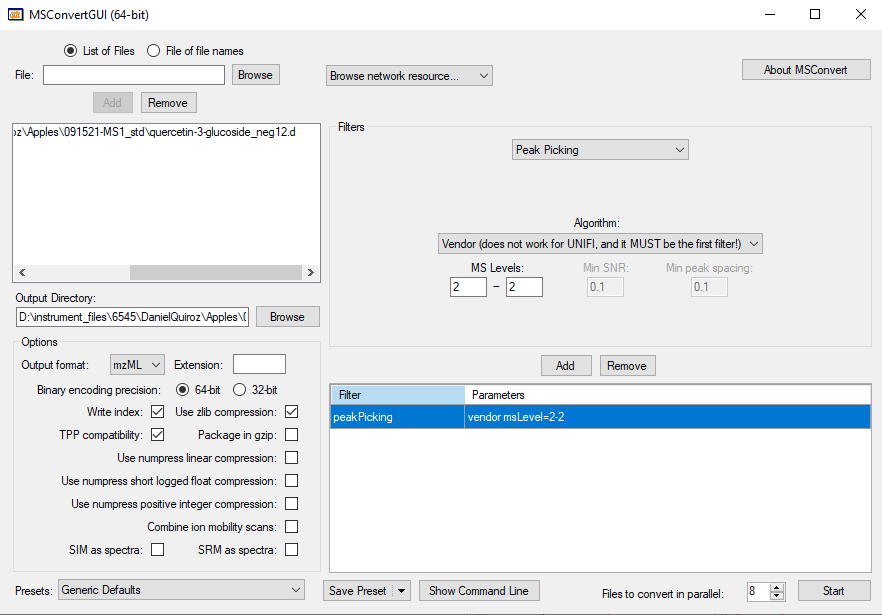Screen dimensions: 882x615
Task: Choose 32-bit binary encoding precision
Action: (x=240, y=389)
